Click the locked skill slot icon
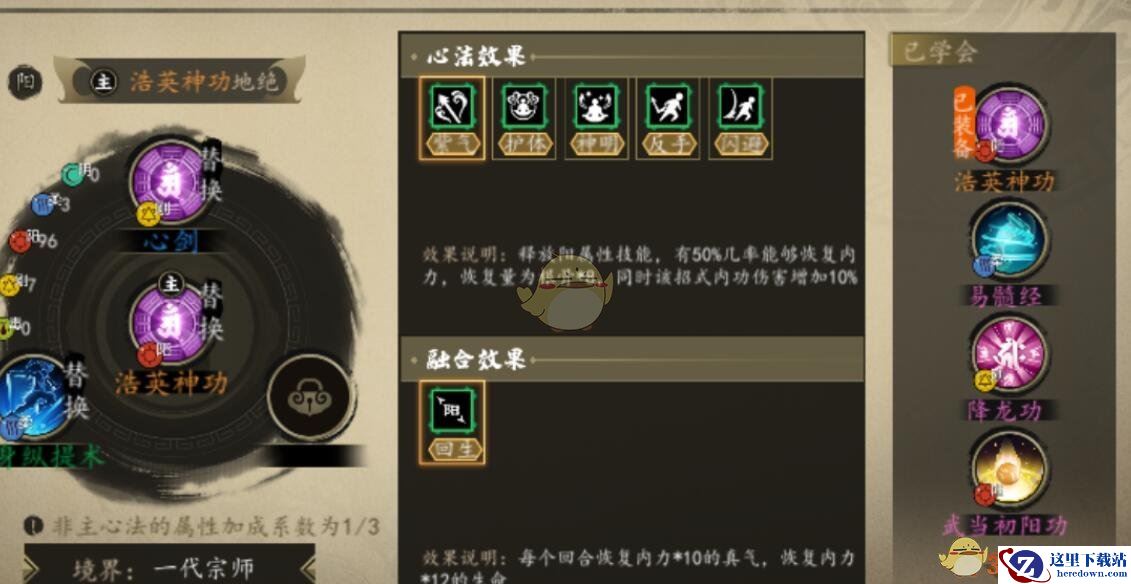1131x584 pixels. click(309, 397)
